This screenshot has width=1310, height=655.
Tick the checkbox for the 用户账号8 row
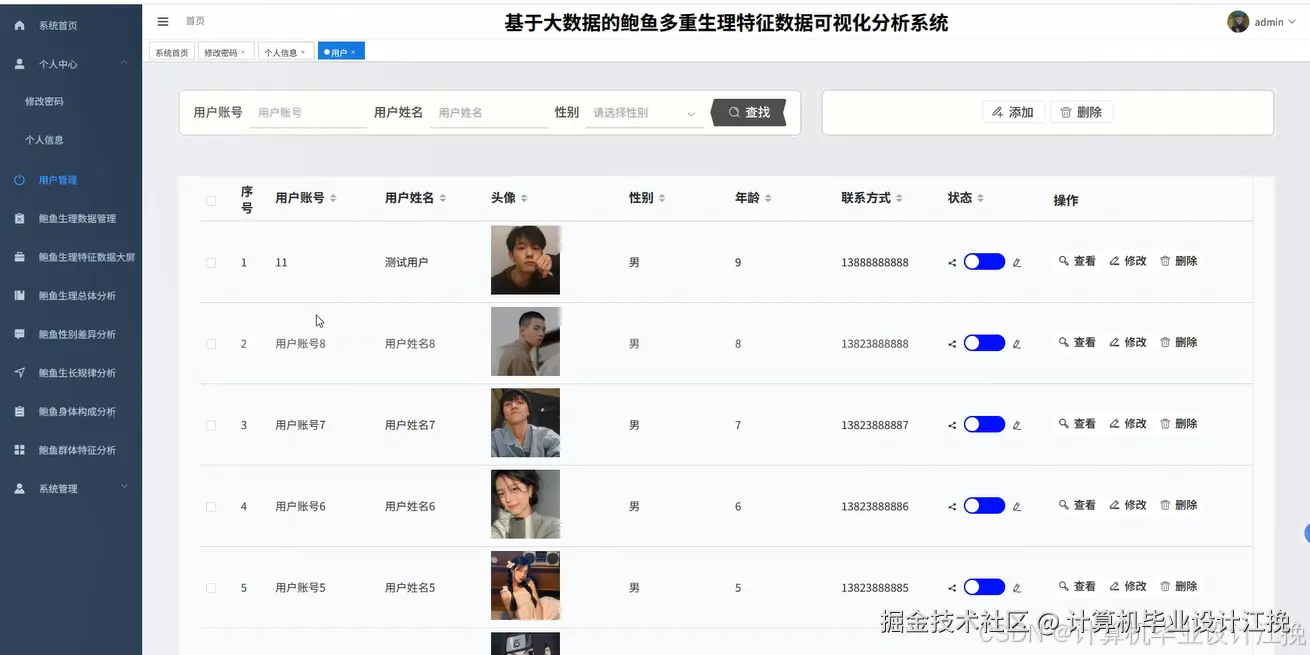click(211, 344)
